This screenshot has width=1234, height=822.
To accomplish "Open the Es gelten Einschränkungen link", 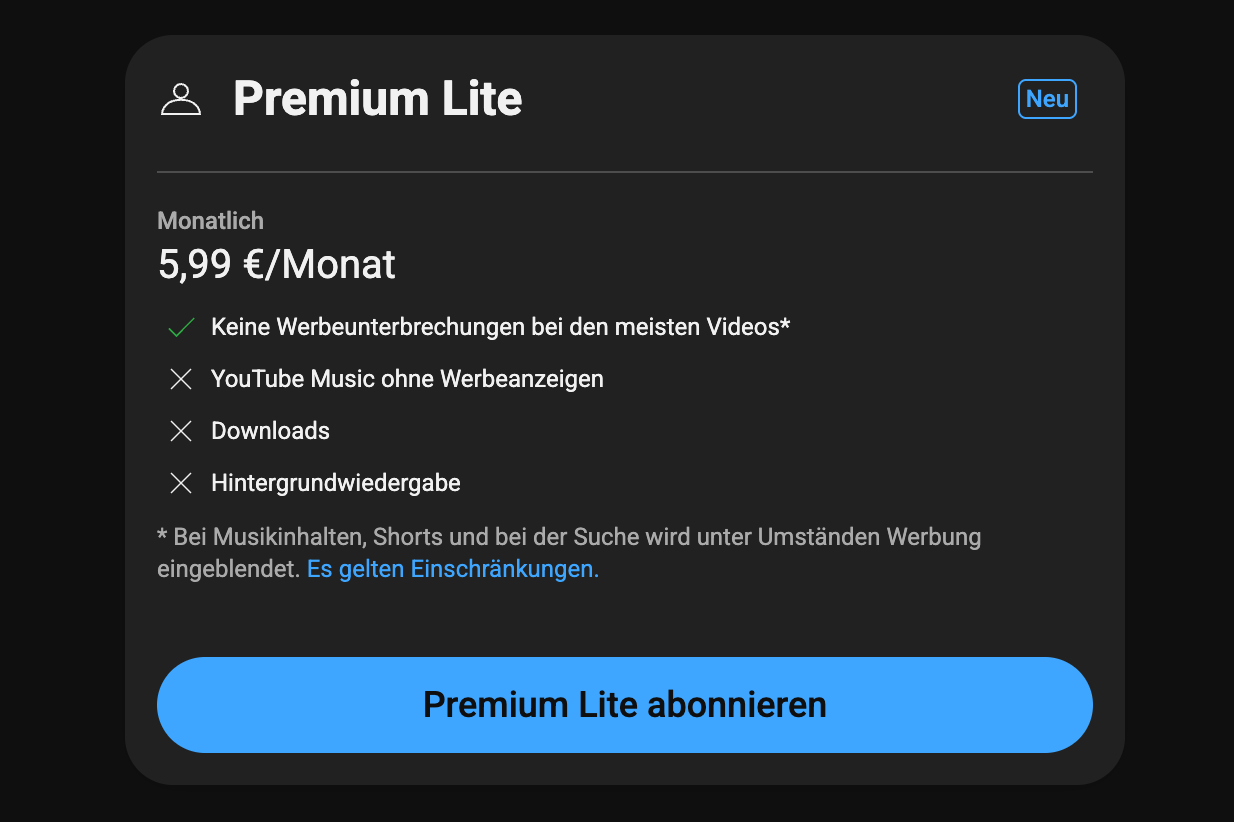I will click(x=453, y=569).
